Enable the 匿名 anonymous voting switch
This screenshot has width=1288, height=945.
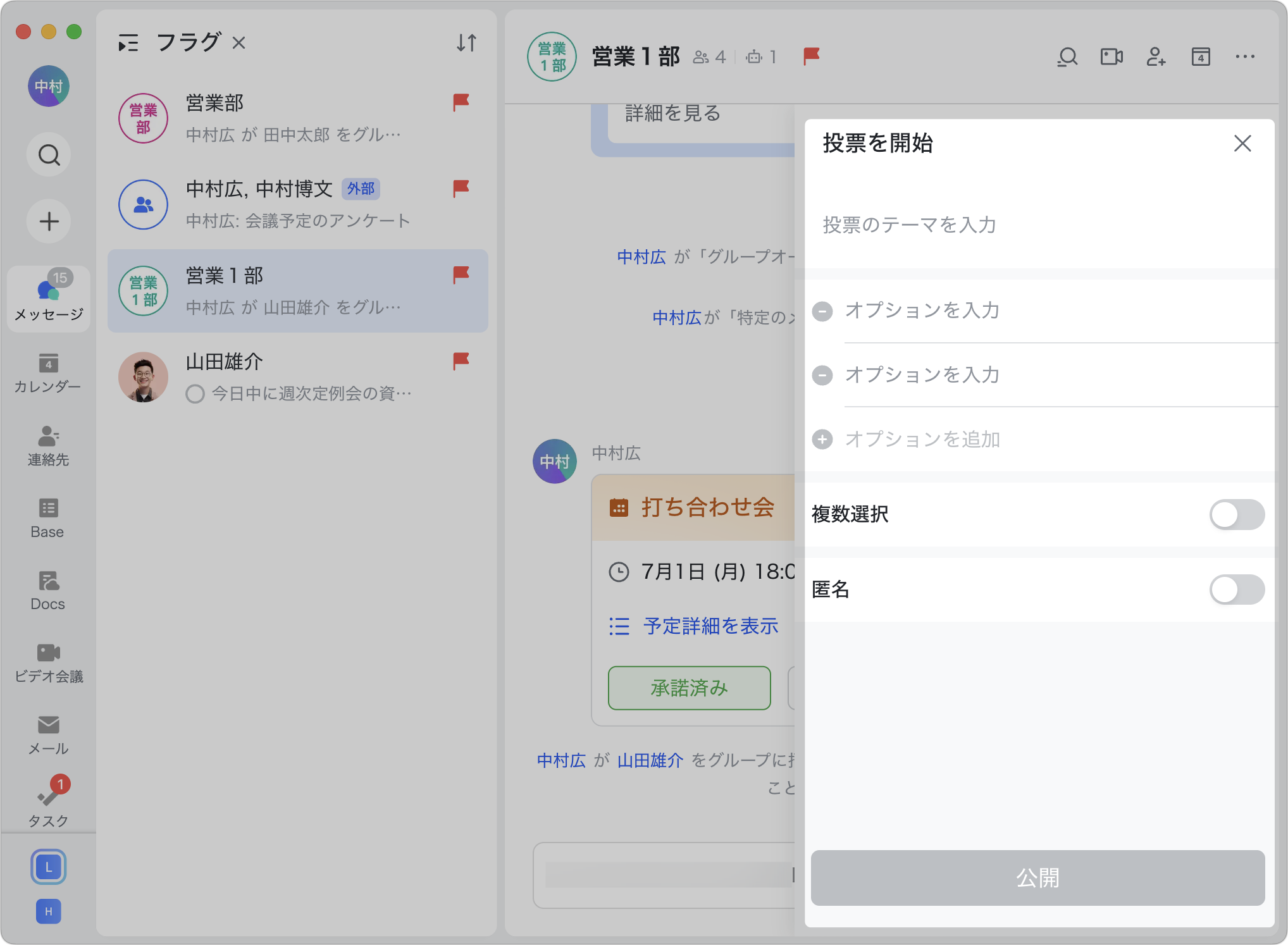(x=1236, y=590)
